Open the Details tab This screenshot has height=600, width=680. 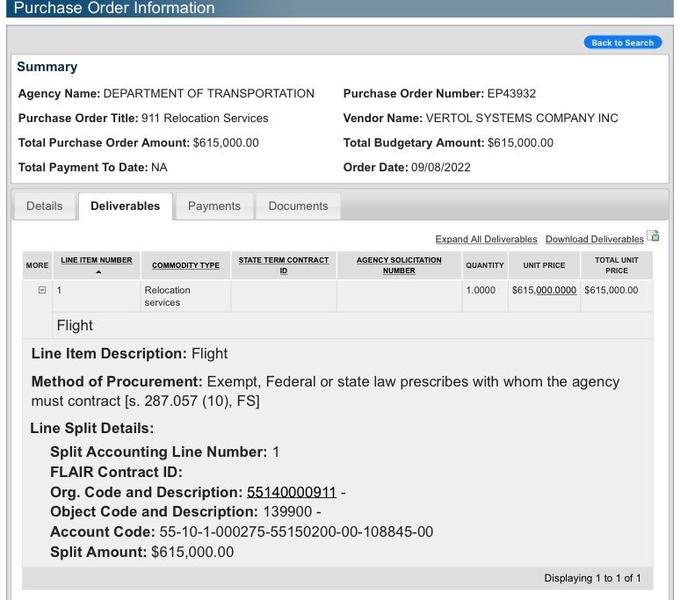[x=45, y=206]
